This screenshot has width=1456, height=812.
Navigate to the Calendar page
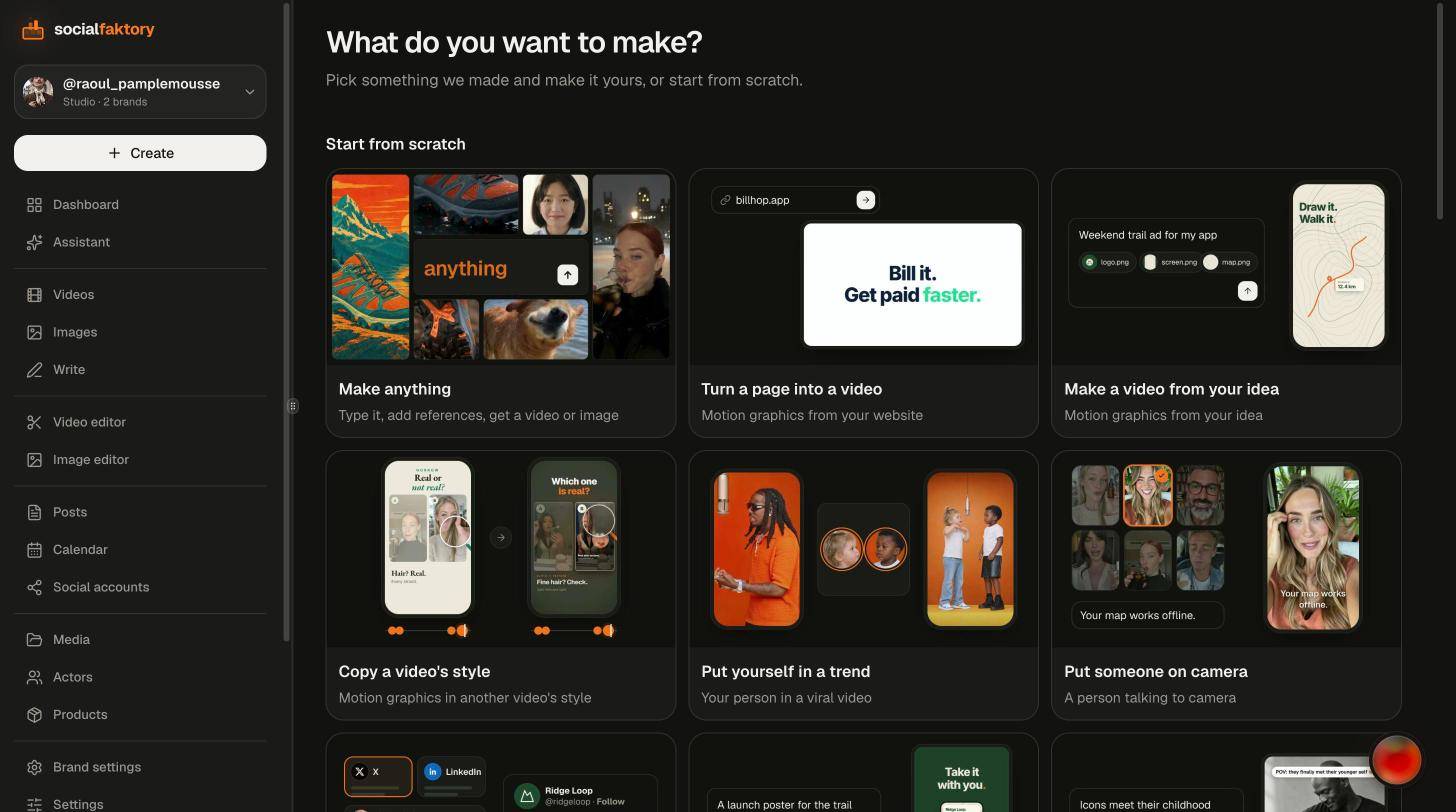click(140, 550)
